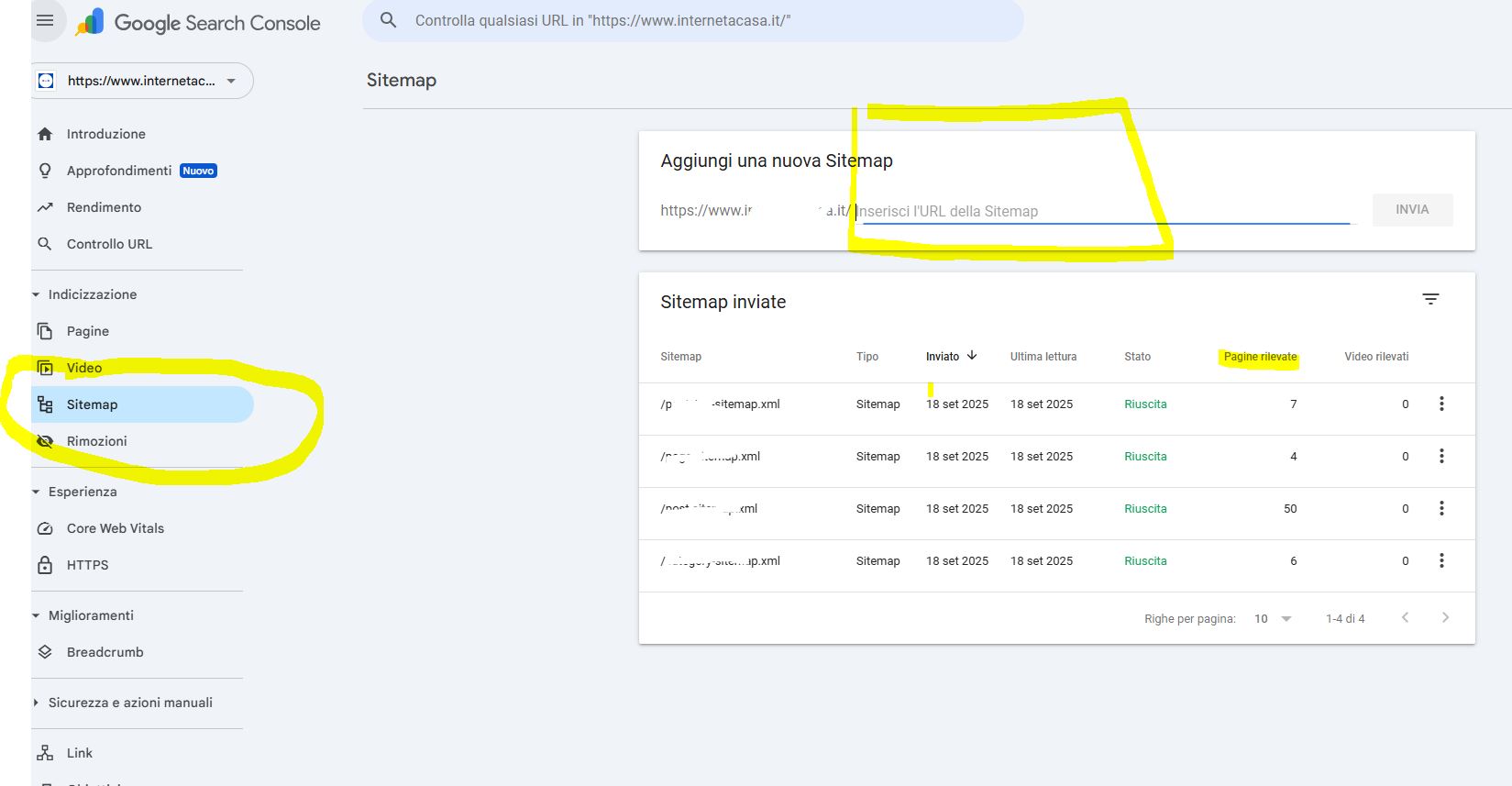
Task: Go to previous page of sitemaps
Action: tap(1405, 617)
